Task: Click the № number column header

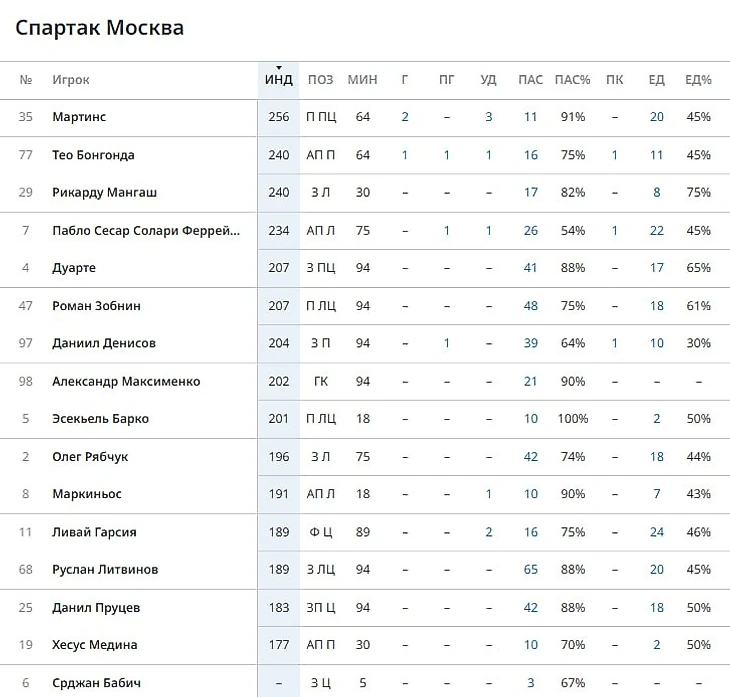Action: (26, 80)
